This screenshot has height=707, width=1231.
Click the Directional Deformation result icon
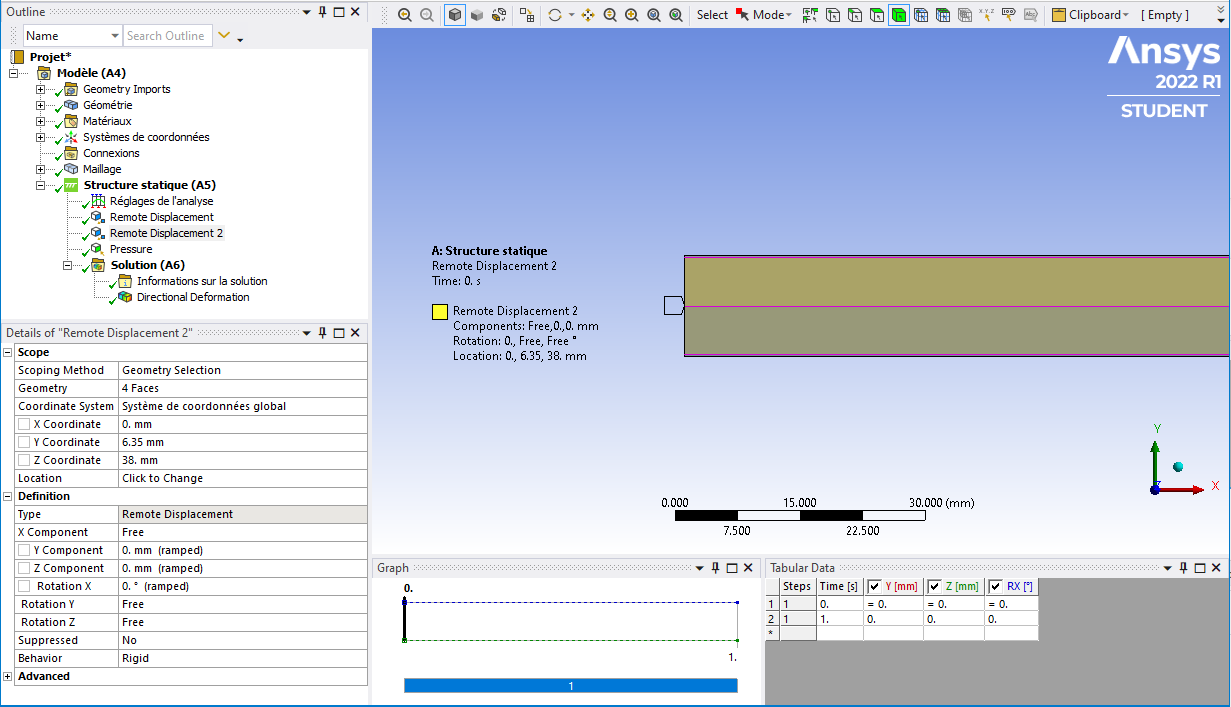tap(124, 297)
